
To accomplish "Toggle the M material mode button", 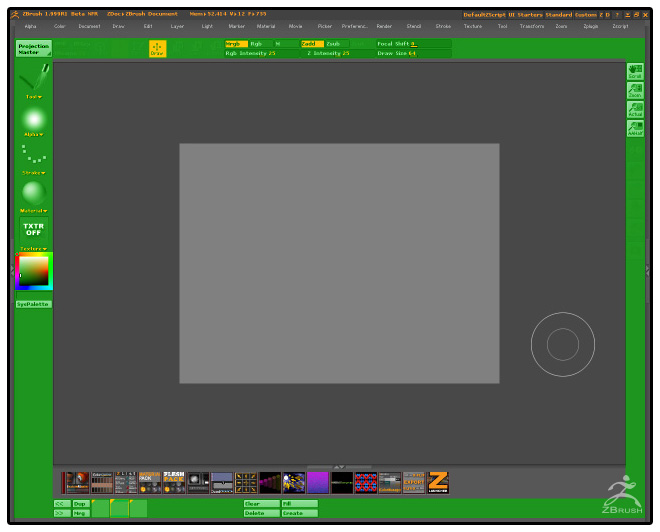I will 286,44.
